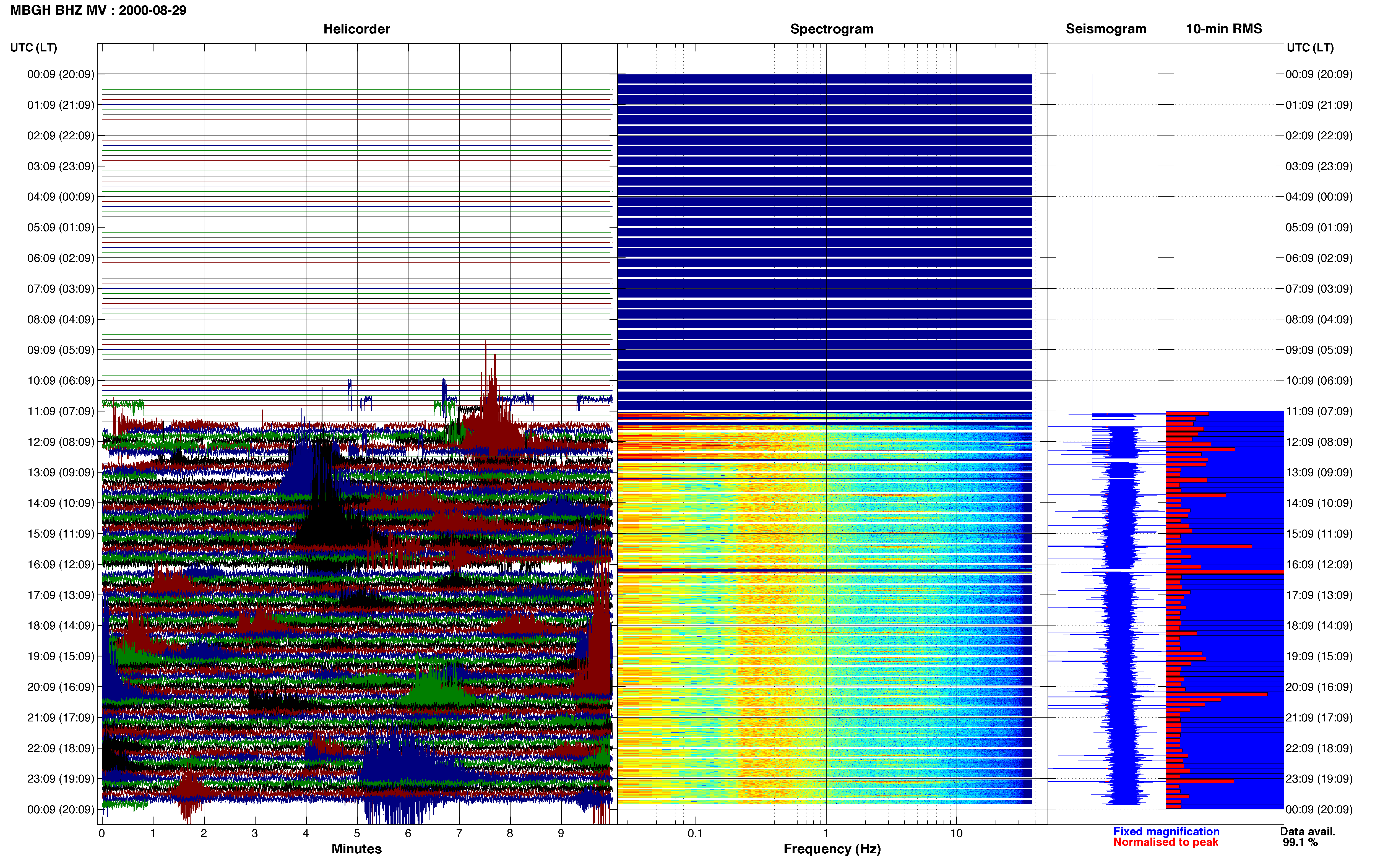Screen dimensions: 1388x868
Task: Click the left 'UTC (LT)' axis heading
Action: [33, 48]
